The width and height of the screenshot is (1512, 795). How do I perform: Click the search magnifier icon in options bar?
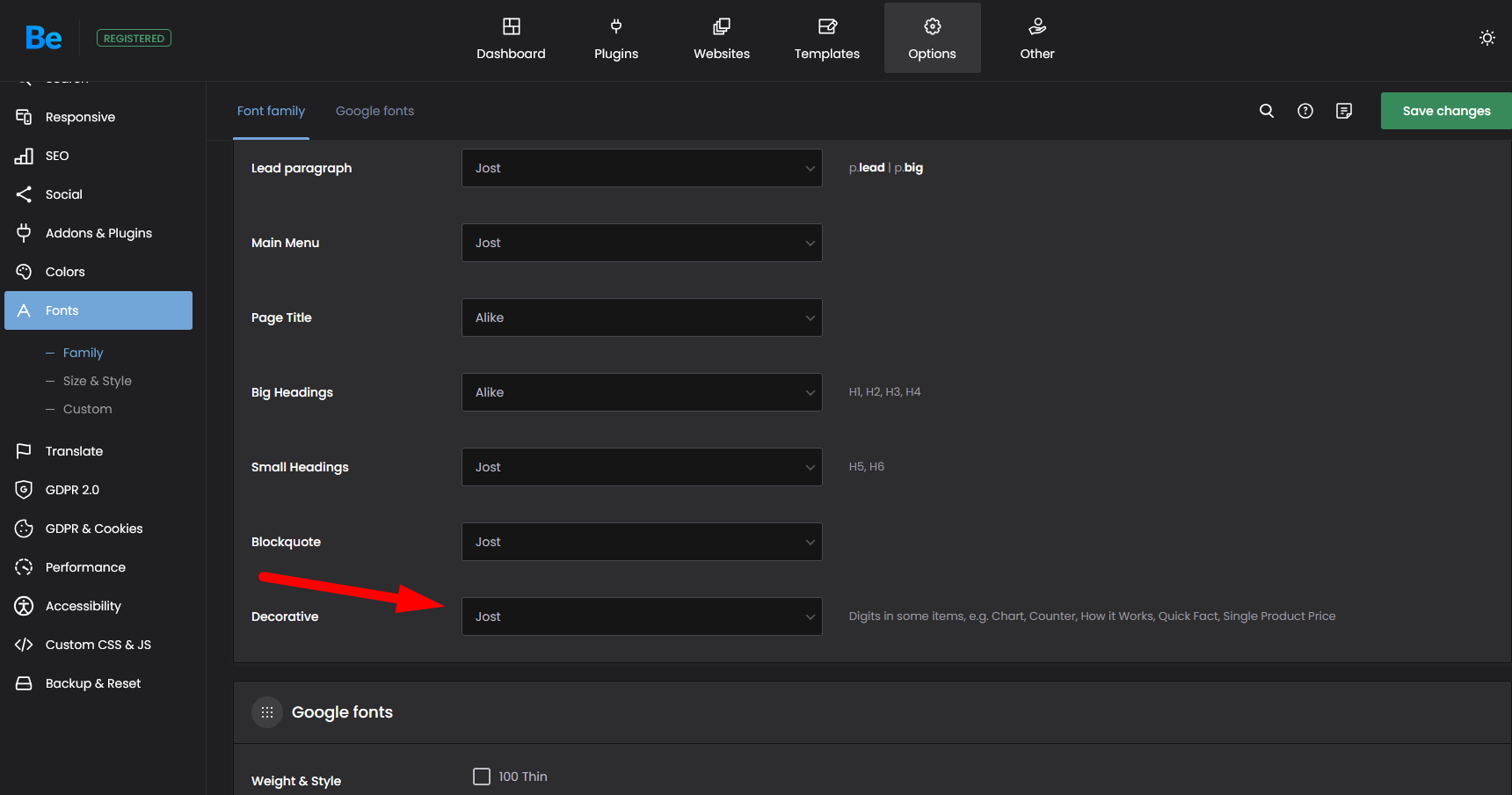pyautogui.click(x=1266, y=111)
